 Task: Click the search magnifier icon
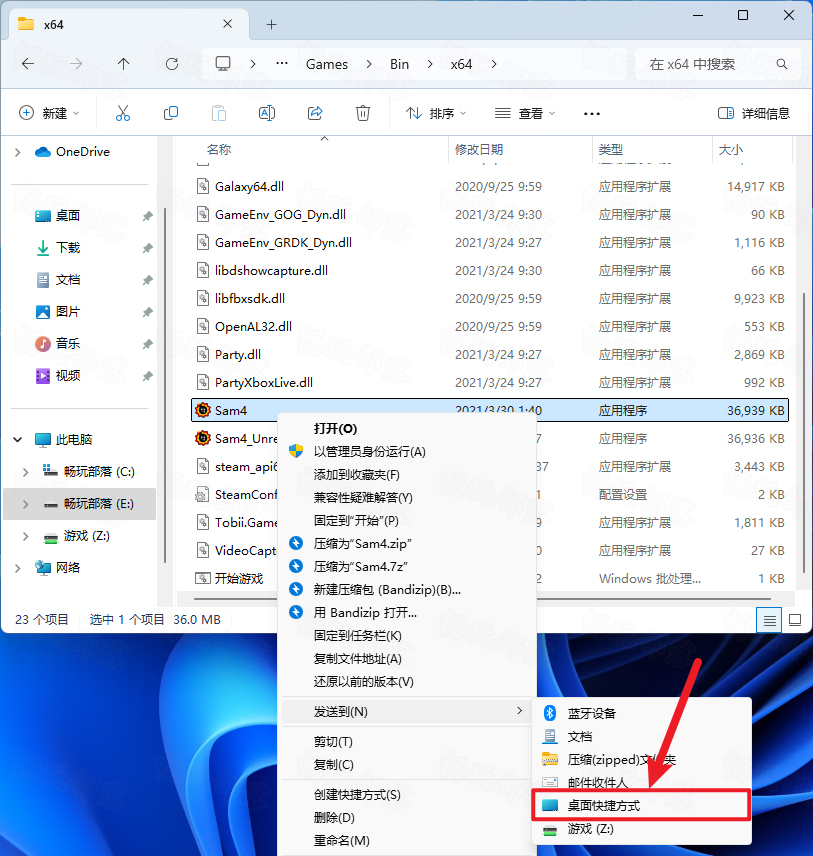coord(782,64)
